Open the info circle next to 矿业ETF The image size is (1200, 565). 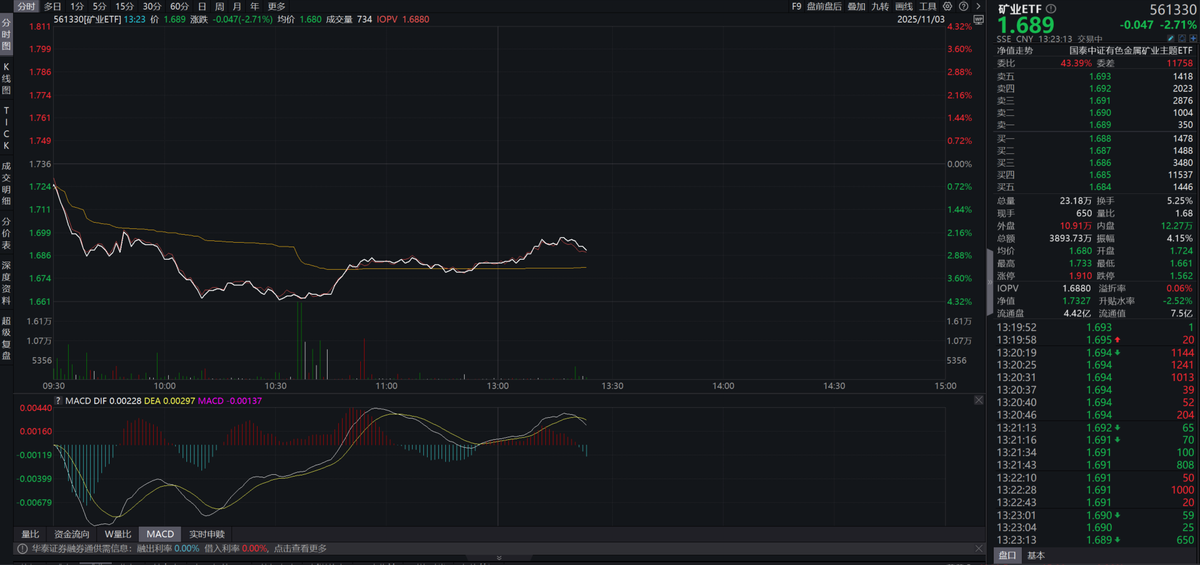point(1052,8)
